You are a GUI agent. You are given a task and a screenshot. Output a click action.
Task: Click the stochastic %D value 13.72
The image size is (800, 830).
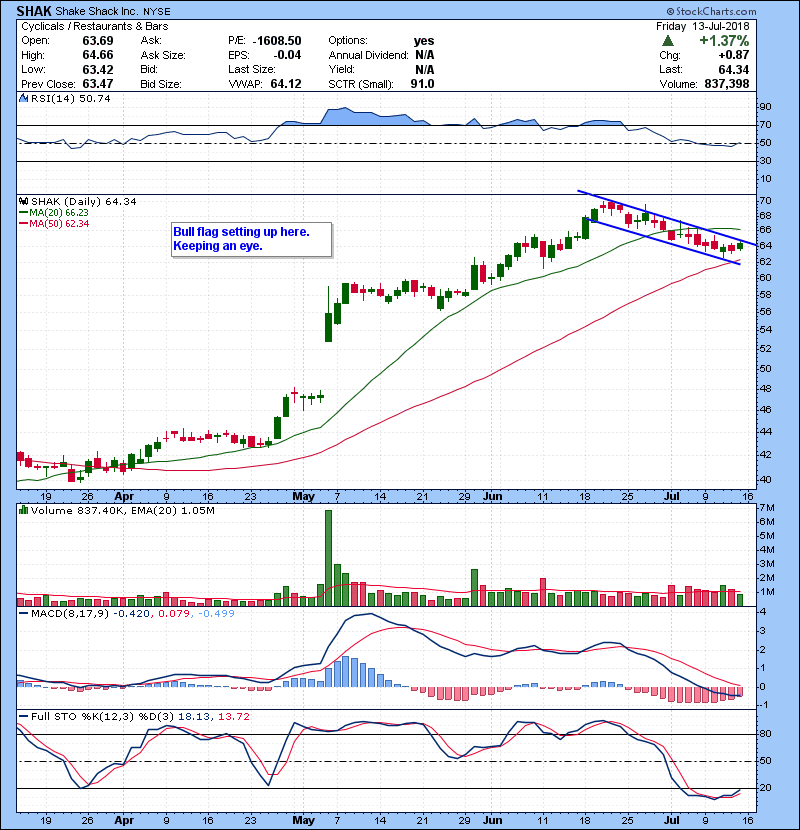(x=234, y=717)
